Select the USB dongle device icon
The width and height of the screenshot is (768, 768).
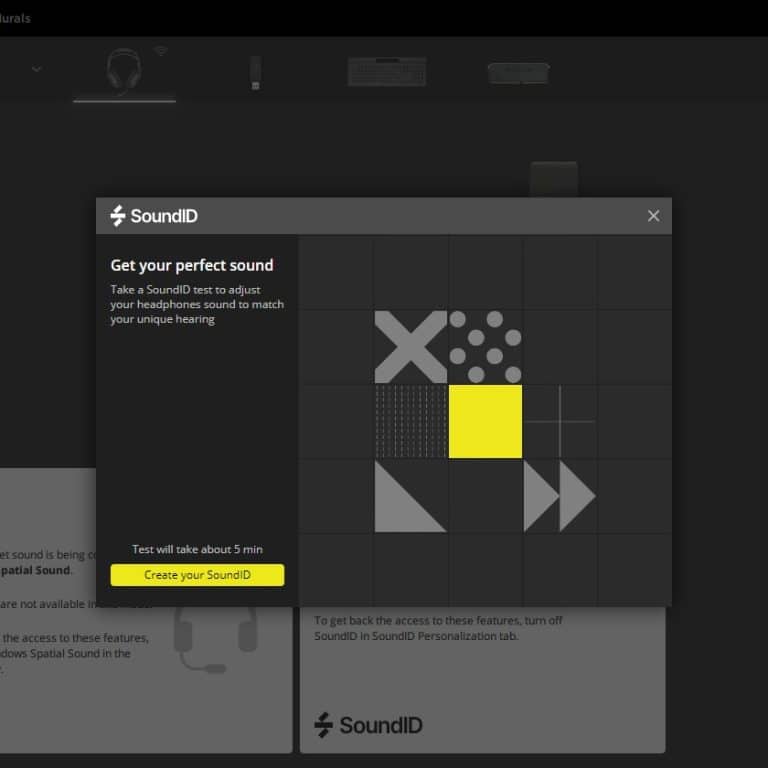[x=255, y=72]
